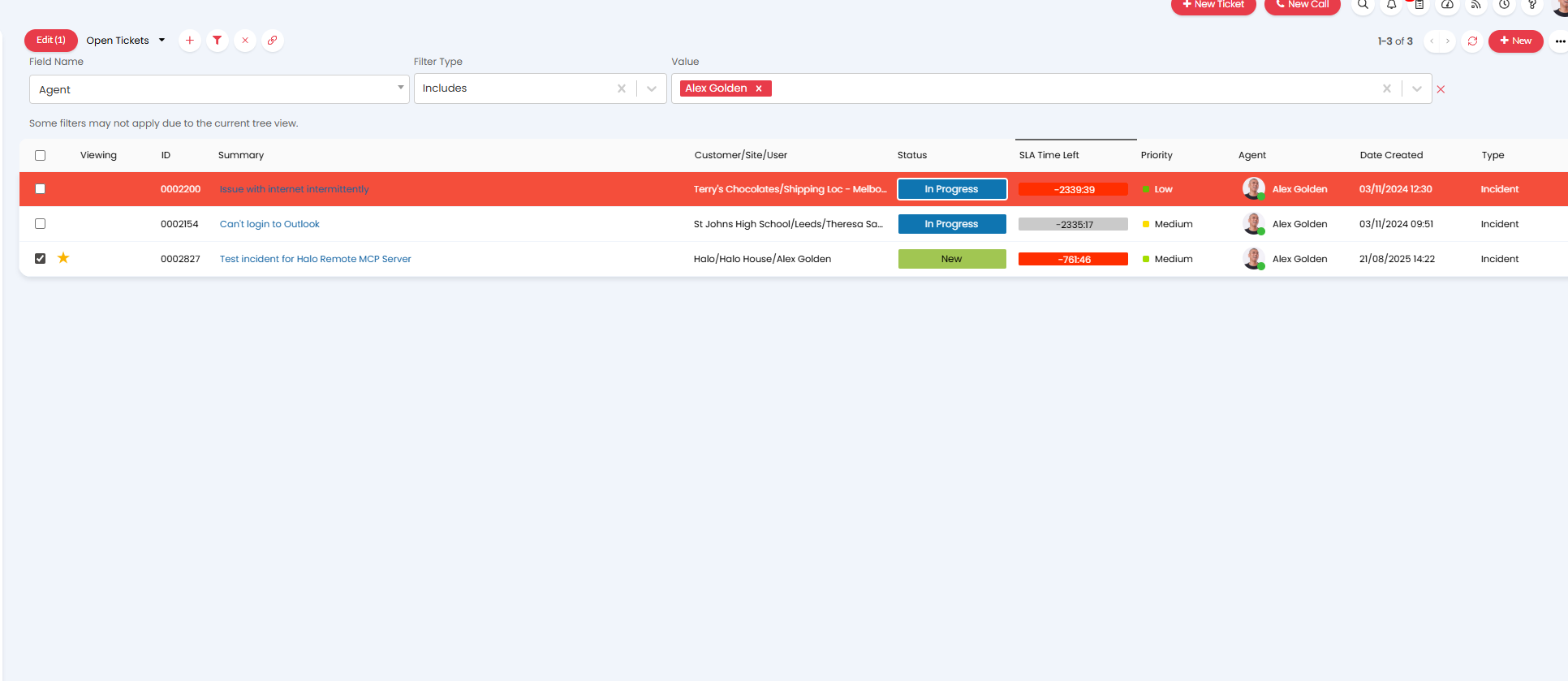The image size is (1568, 681).
Task: Open the "Can't login to Outlook" ticket
Action: [269, 224]
